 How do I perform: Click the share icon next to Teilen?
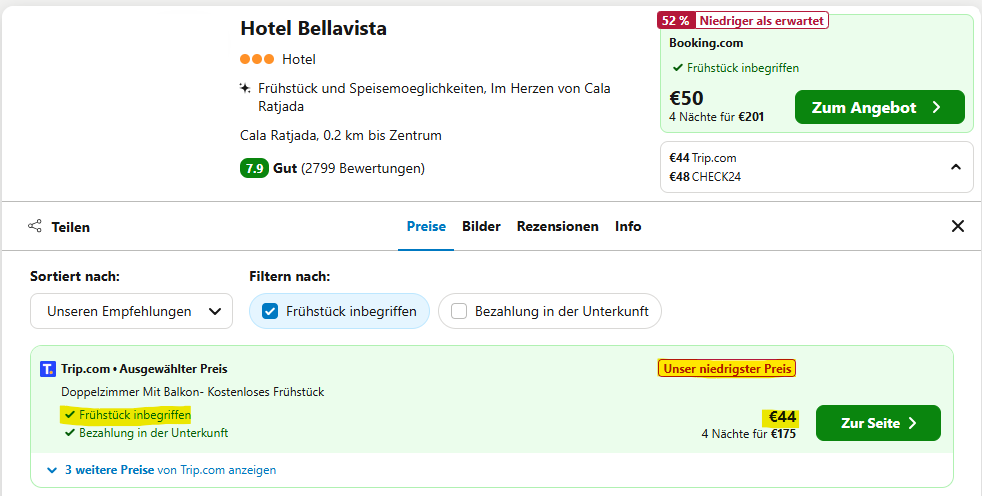35,226
